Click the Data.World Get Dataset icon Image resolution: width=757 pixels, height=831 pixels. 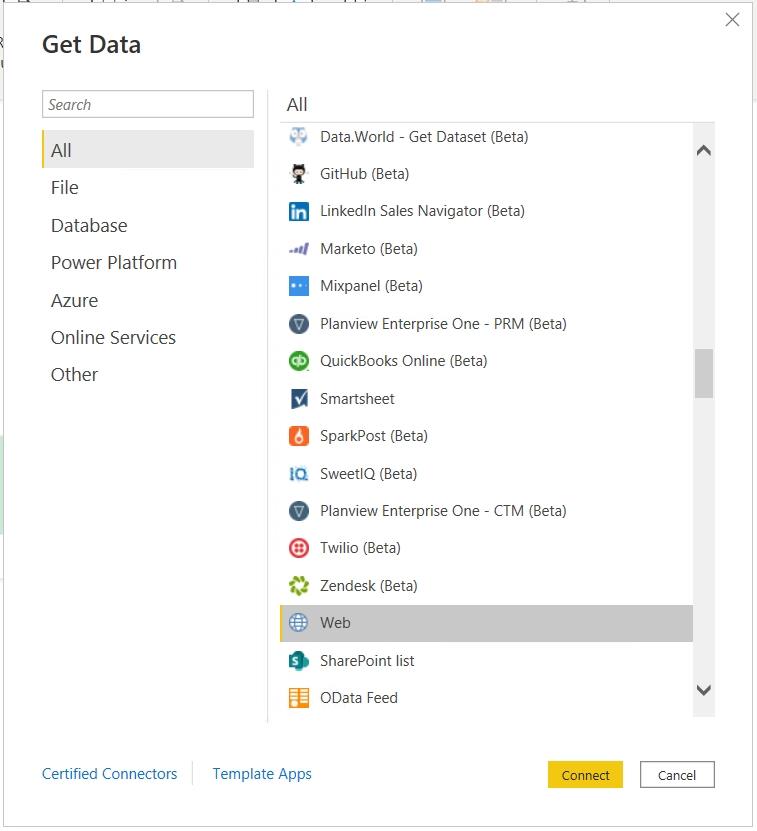(x=298, y=137)
